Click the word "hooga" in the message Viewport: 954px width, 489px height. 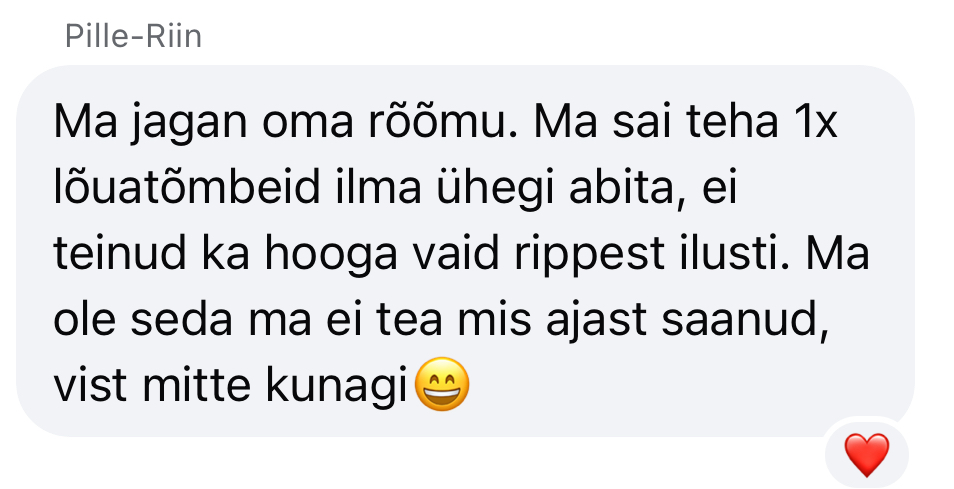pos(331,253)
